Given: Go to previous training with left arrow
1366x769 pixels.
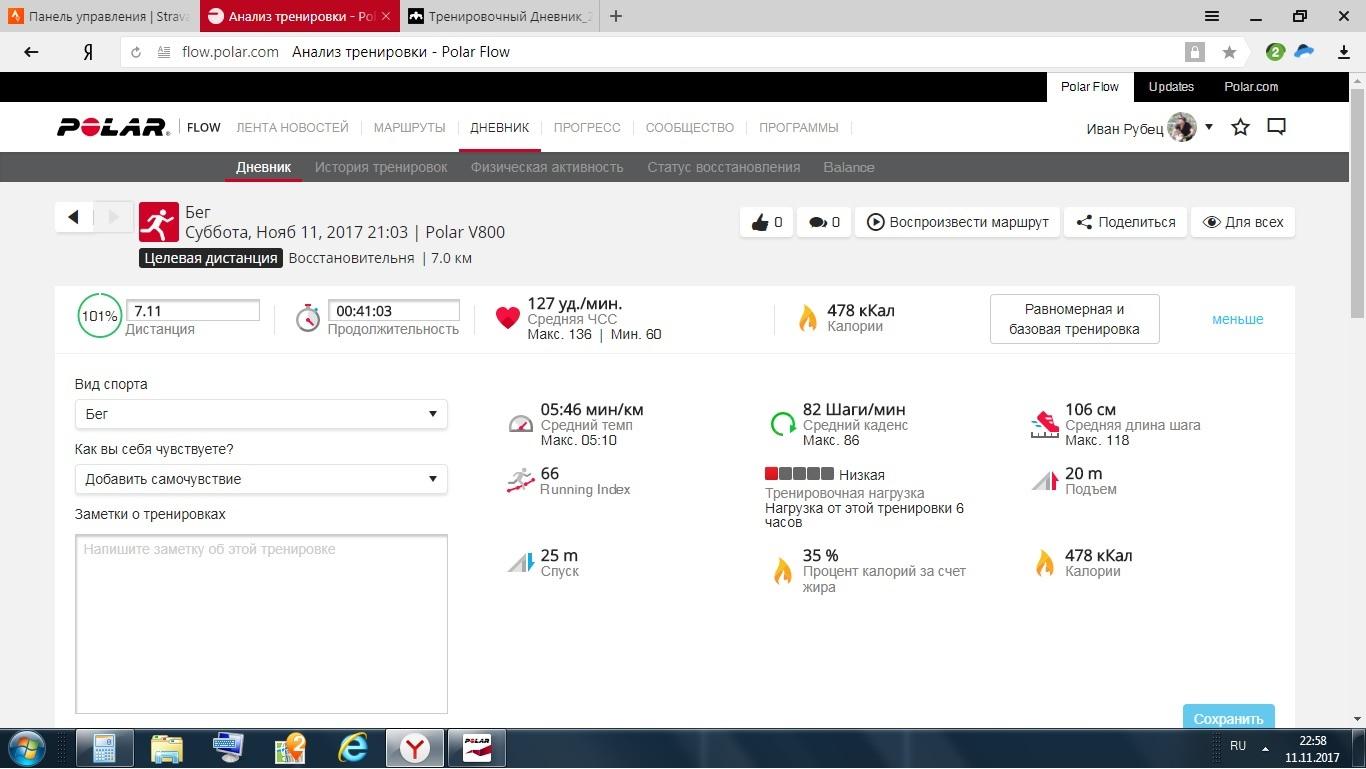Looking at the screenshot, I should pos(73,217).
